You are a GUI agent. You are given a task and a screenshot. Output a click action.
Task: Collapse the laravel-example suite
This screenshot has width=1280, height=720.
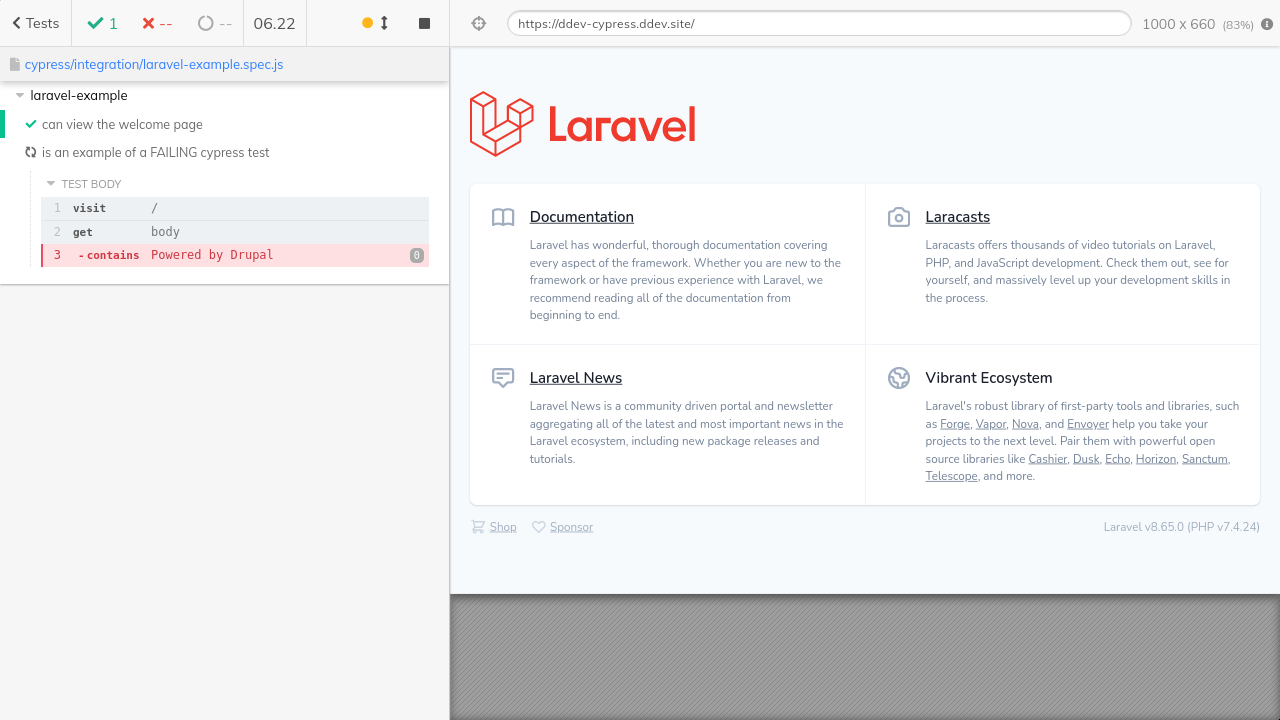(21, 96)
